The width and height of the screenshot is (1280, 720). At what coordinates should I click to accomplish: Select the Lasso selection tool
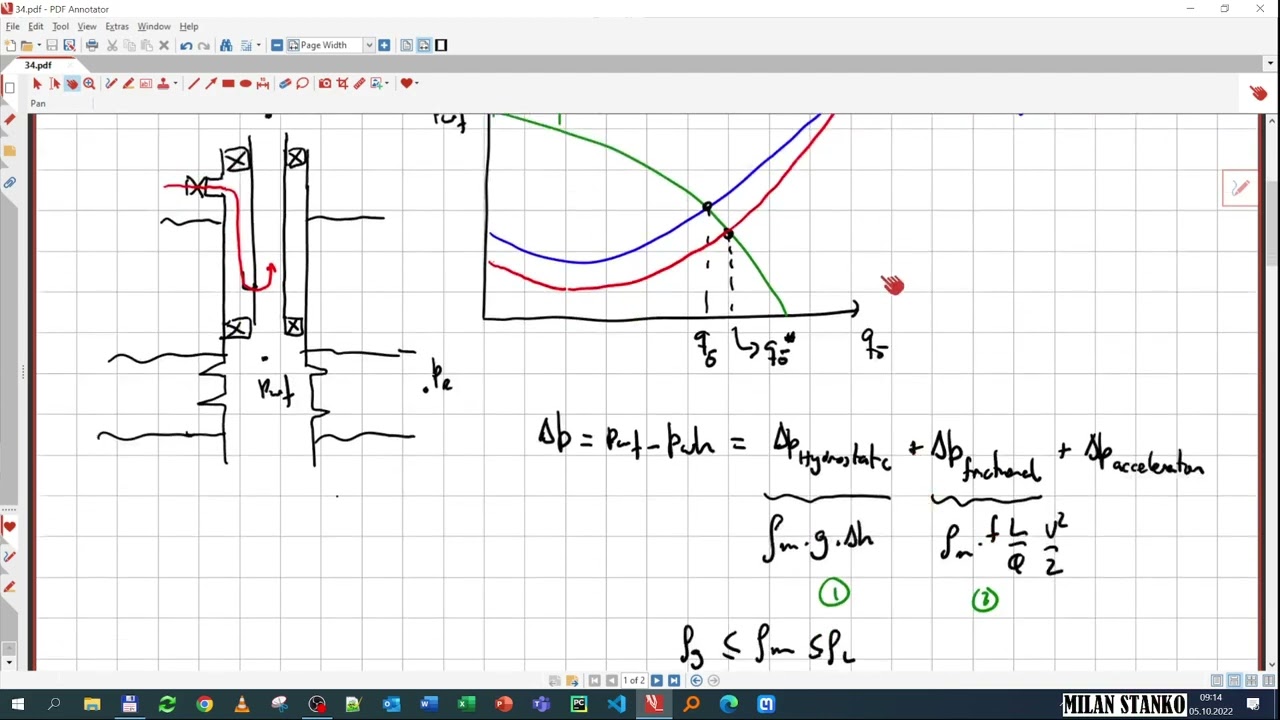point(302,83)
